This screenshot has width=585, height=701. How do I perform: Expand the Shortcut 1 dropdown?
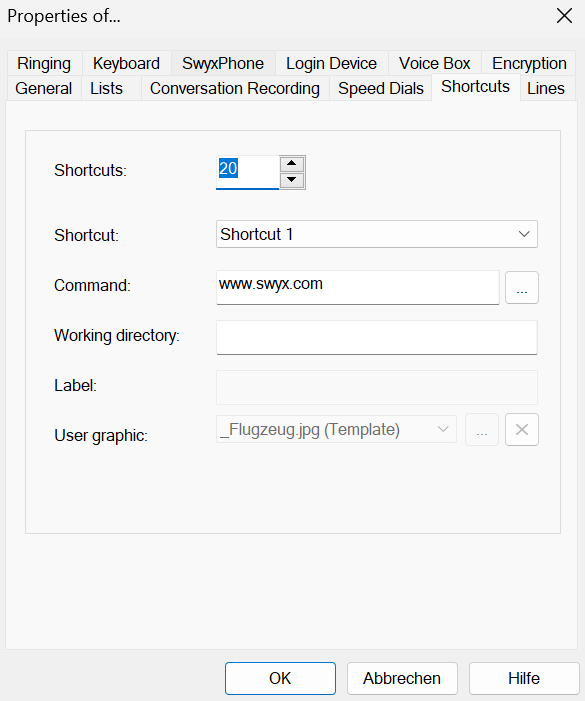pos(377,234)
